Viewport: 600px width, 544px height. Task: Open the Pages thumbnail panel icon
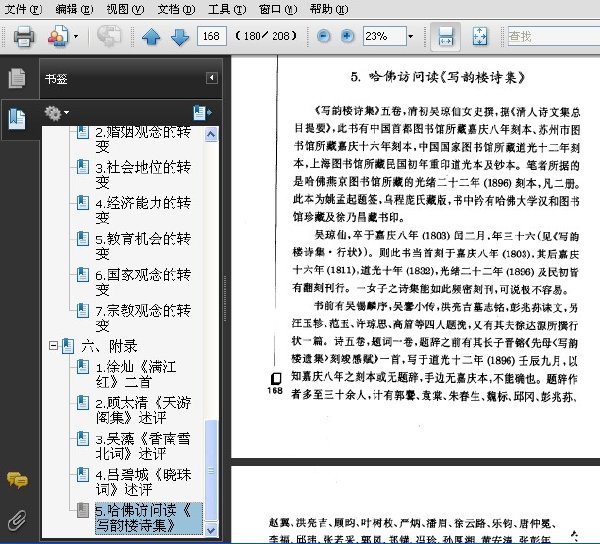pyautogui.click(x=17, y=78)
